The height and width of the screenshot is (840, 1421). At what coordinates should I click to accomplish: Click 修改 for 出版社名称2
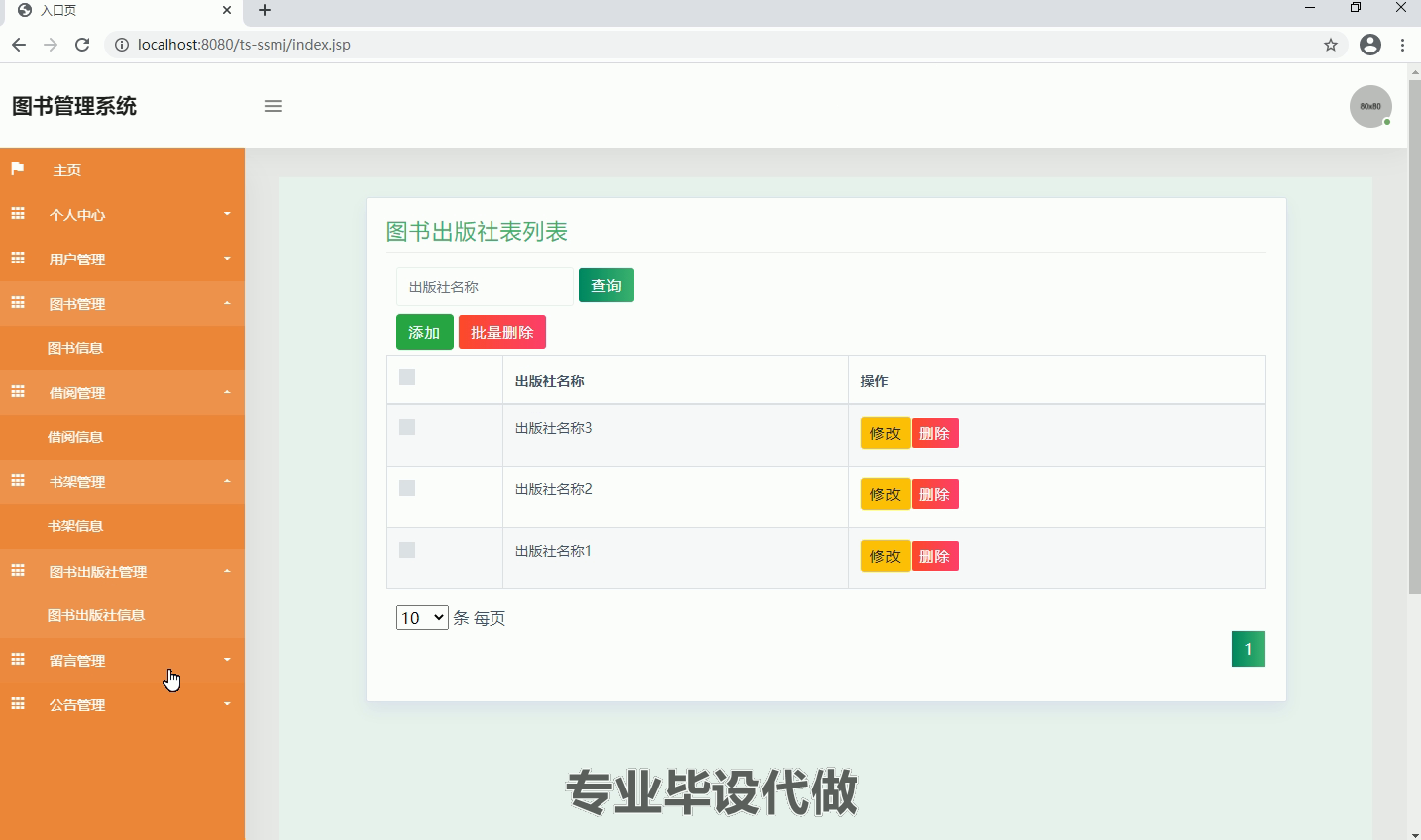(885, 494)
